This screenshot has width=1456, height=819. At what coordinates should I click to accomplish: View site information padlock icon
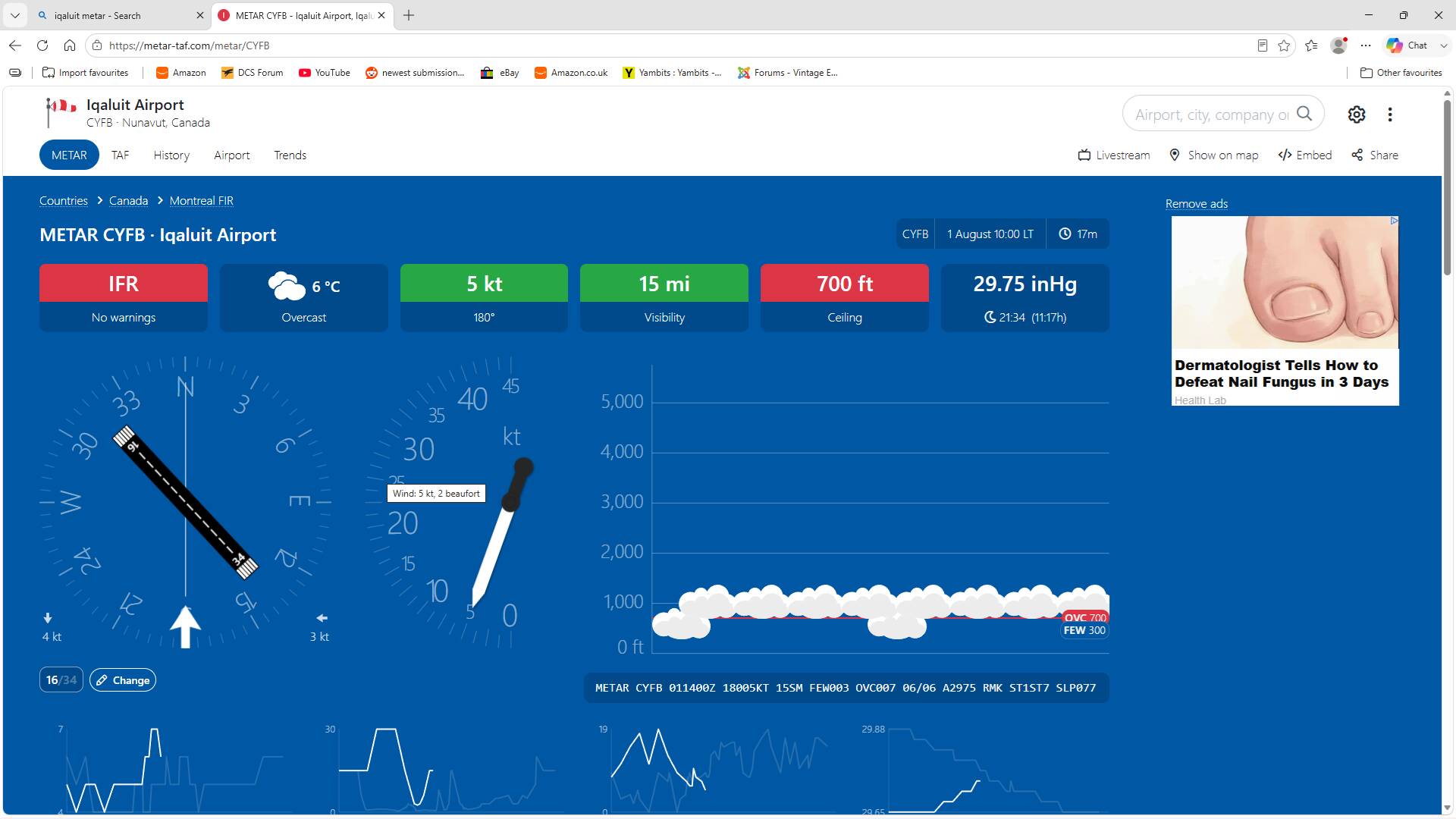(x=97, y=45)
